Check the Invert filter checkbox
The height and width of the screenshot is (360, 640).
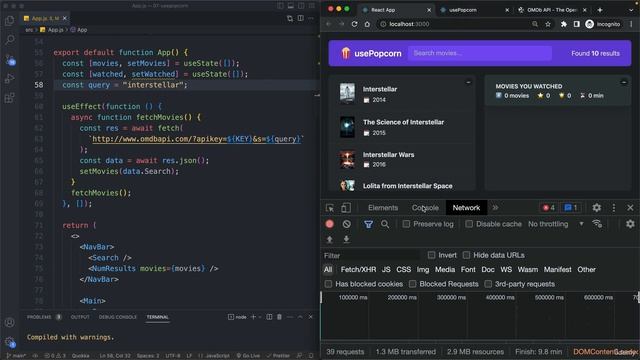pyautogui.click(x=431, y=255)
